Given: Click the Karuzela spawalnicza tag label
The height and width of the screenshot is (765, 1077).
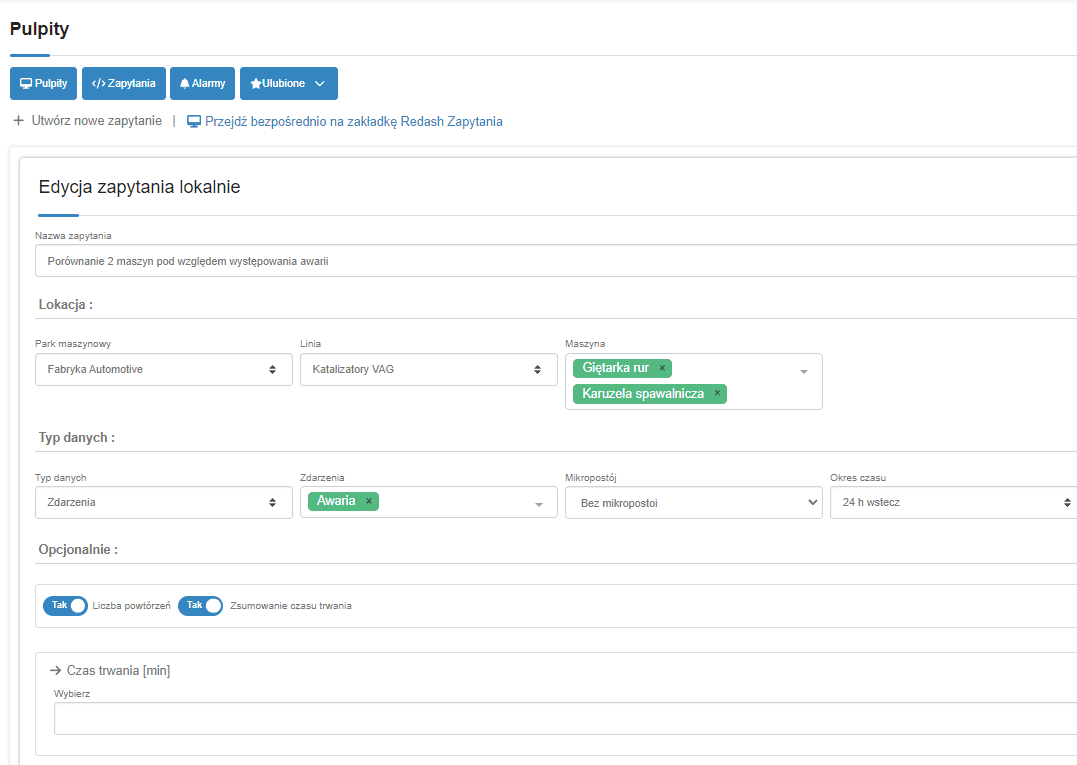Looking at the screenshot, I should (x=643, y=393).
